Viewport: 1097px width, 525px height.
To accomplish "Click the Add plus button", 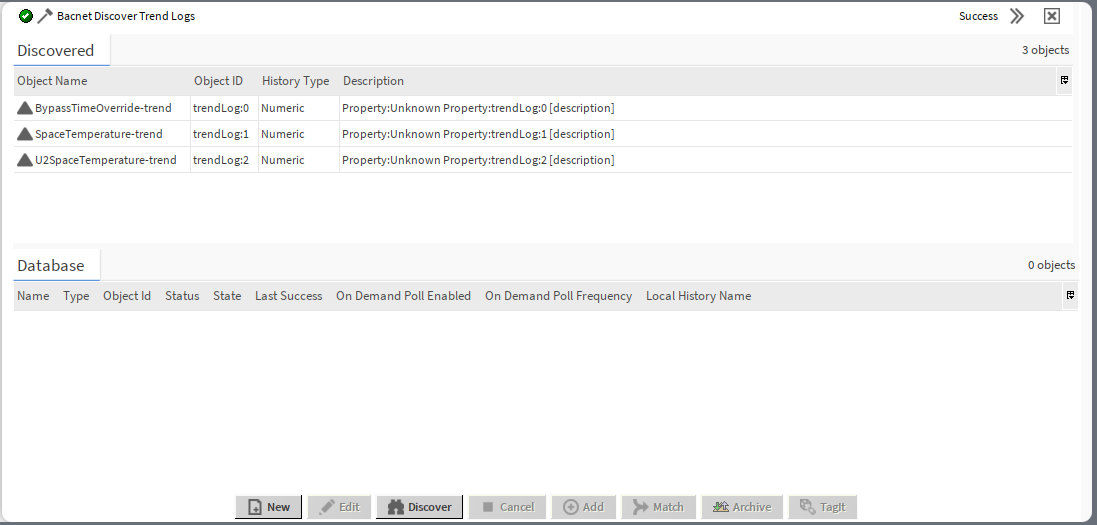I will (583, 507).
